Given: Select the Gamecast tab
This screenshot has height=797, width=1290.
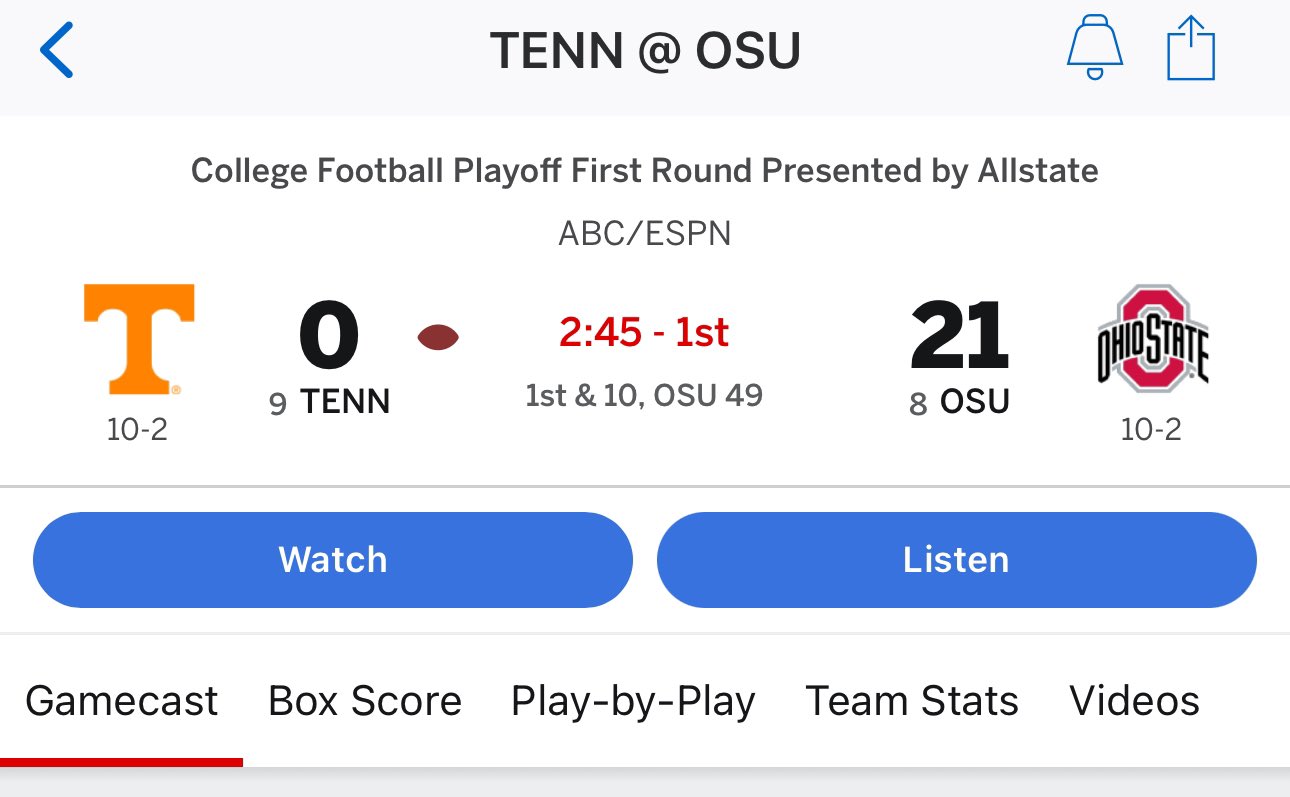Looking at the screenshot, I should pos(121,701).
